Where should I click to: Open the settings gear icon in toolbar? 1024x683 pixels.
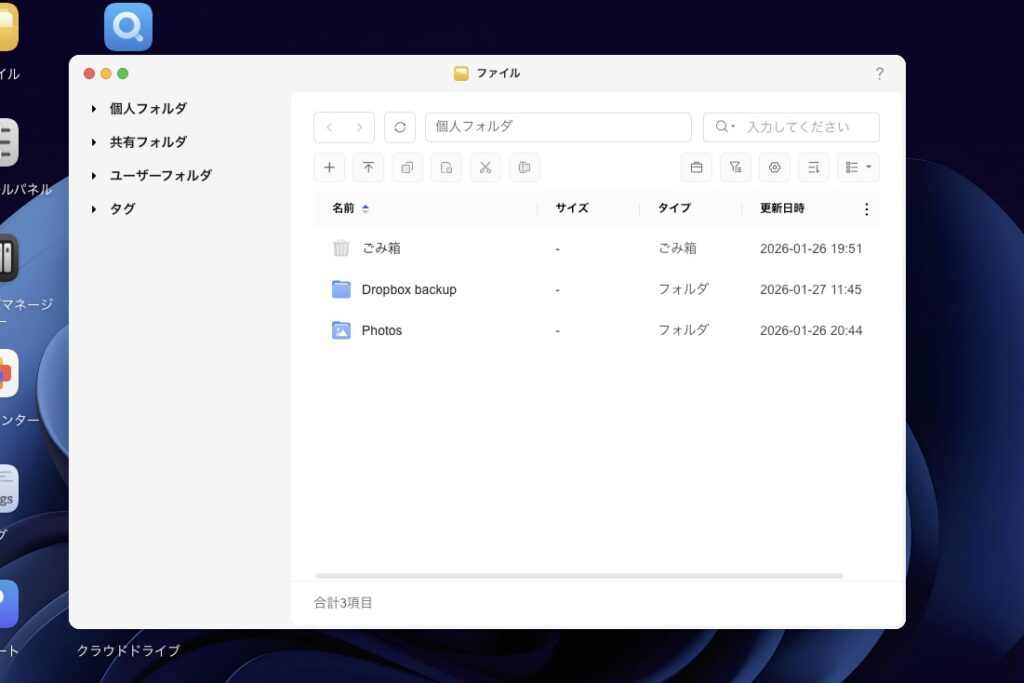point(774,167)
